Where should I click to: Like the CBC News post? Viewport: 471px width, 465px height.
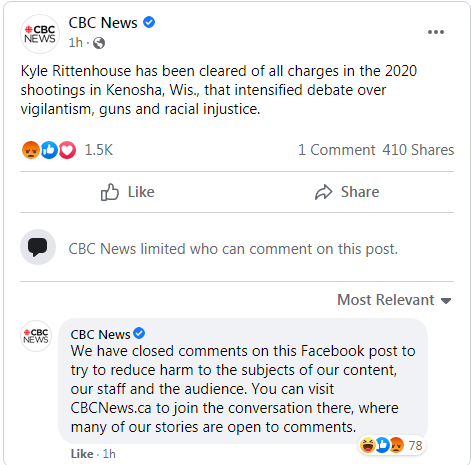tap(128, 192)
